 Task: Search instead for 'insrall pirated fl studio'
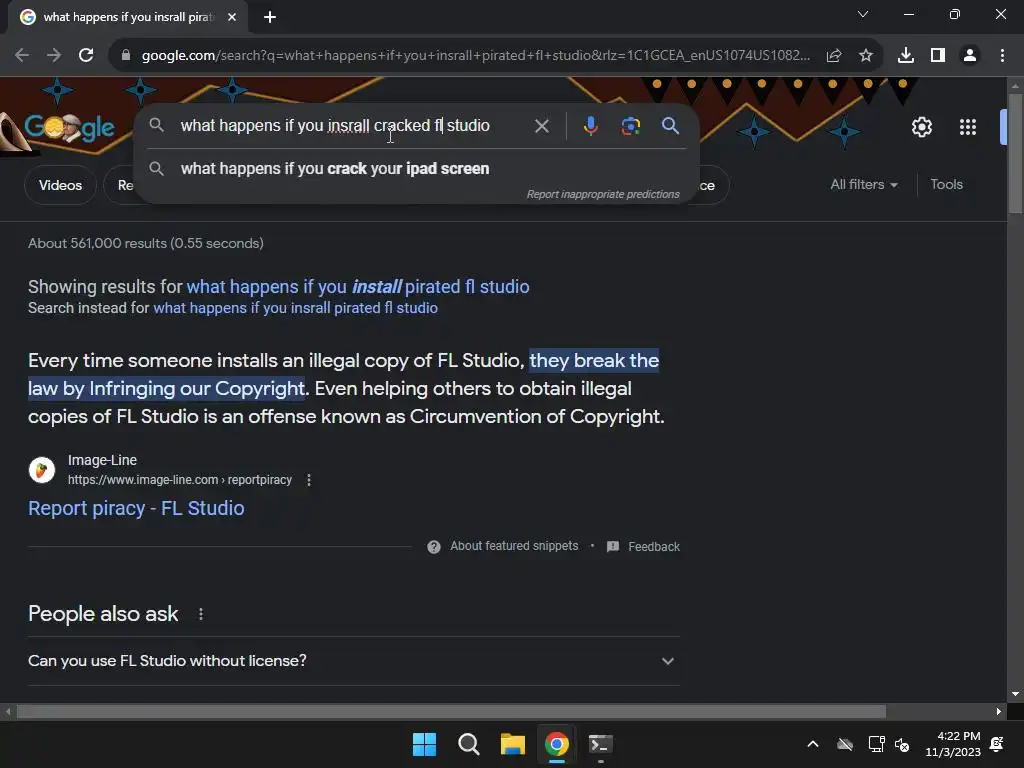[295, 308]
